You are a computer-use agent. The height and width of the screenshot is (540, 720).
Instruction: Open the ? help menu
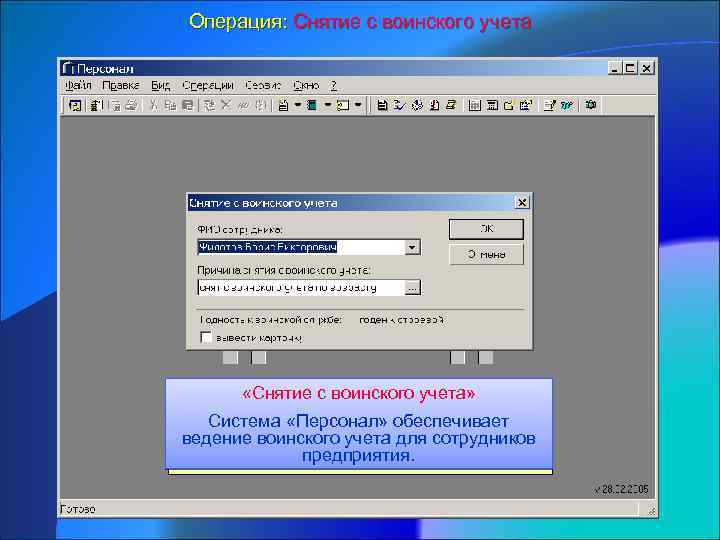[x=334, y=85]
